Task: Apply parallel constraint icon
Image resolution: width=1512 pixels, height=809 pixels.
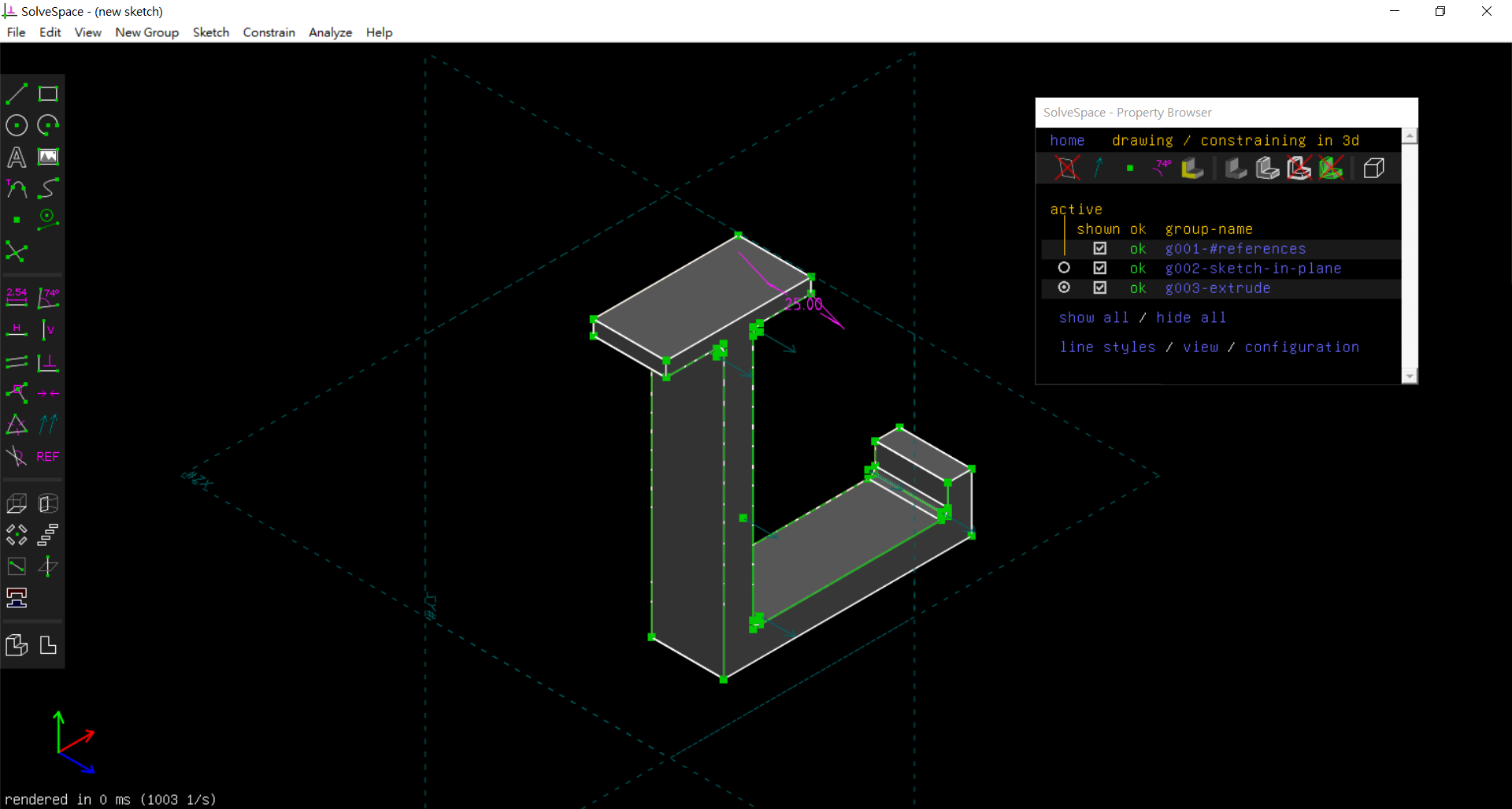Action: (17, 362)
